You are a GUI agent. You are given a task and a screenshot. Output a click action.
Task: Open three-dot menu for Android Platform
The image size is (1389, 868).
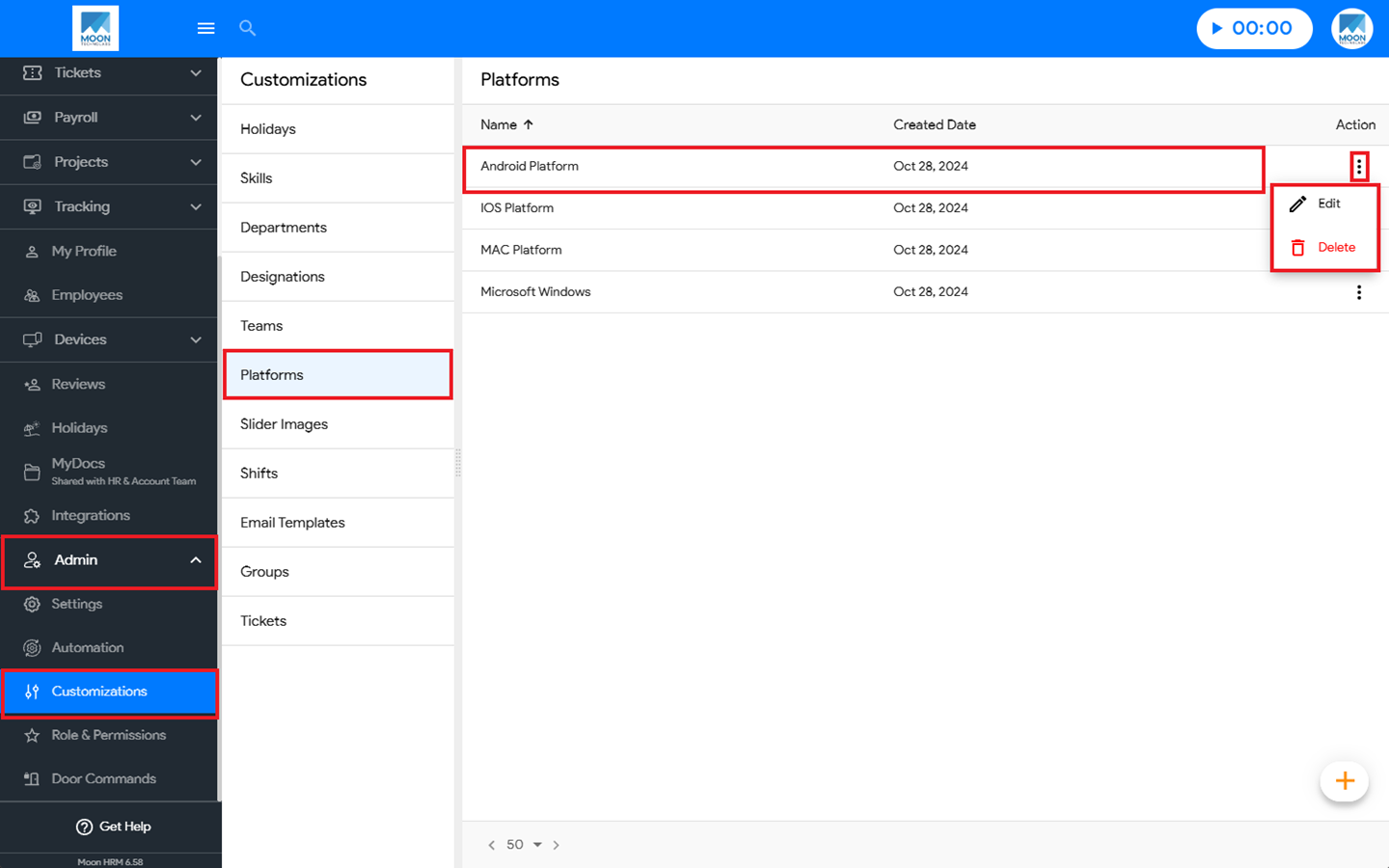1359,167
